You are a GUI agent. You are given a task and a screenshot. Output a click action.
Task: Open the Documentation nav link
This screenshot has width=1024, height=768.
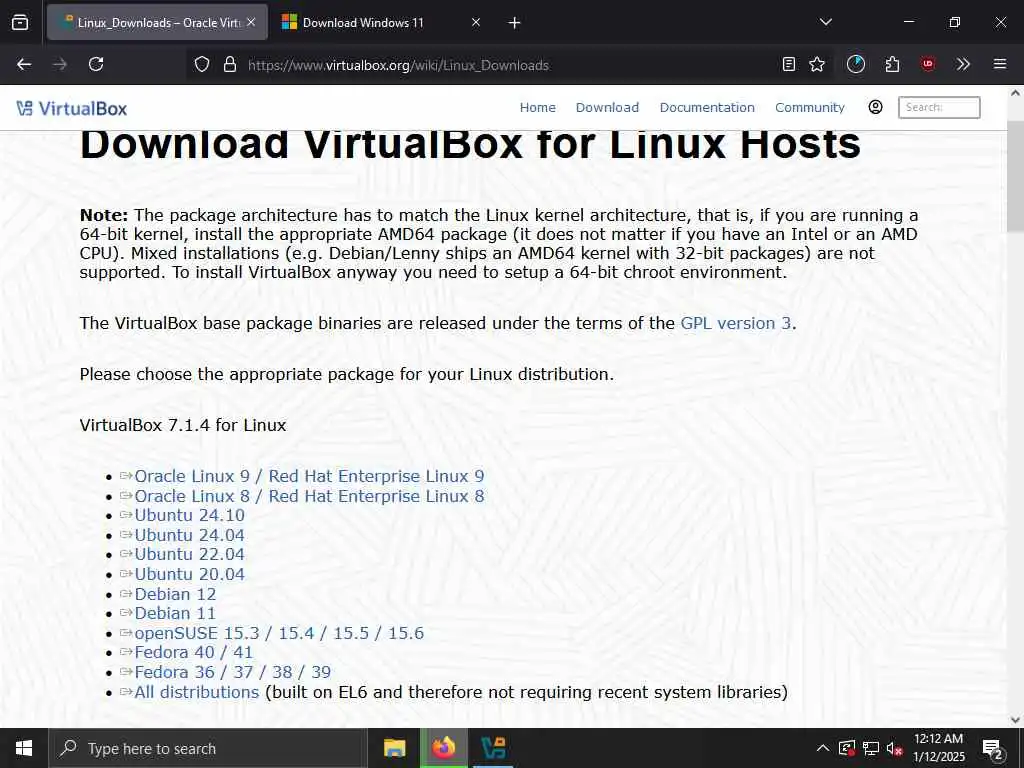[x=707, y=108]
